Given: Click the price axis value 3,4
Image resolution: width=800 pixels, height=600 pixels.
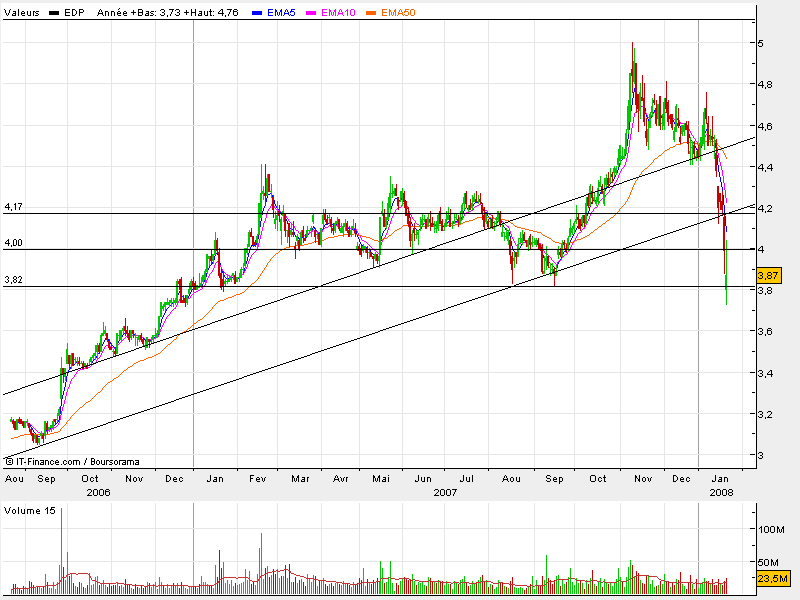Looking at the screenshot, I should tap(765, 373).
